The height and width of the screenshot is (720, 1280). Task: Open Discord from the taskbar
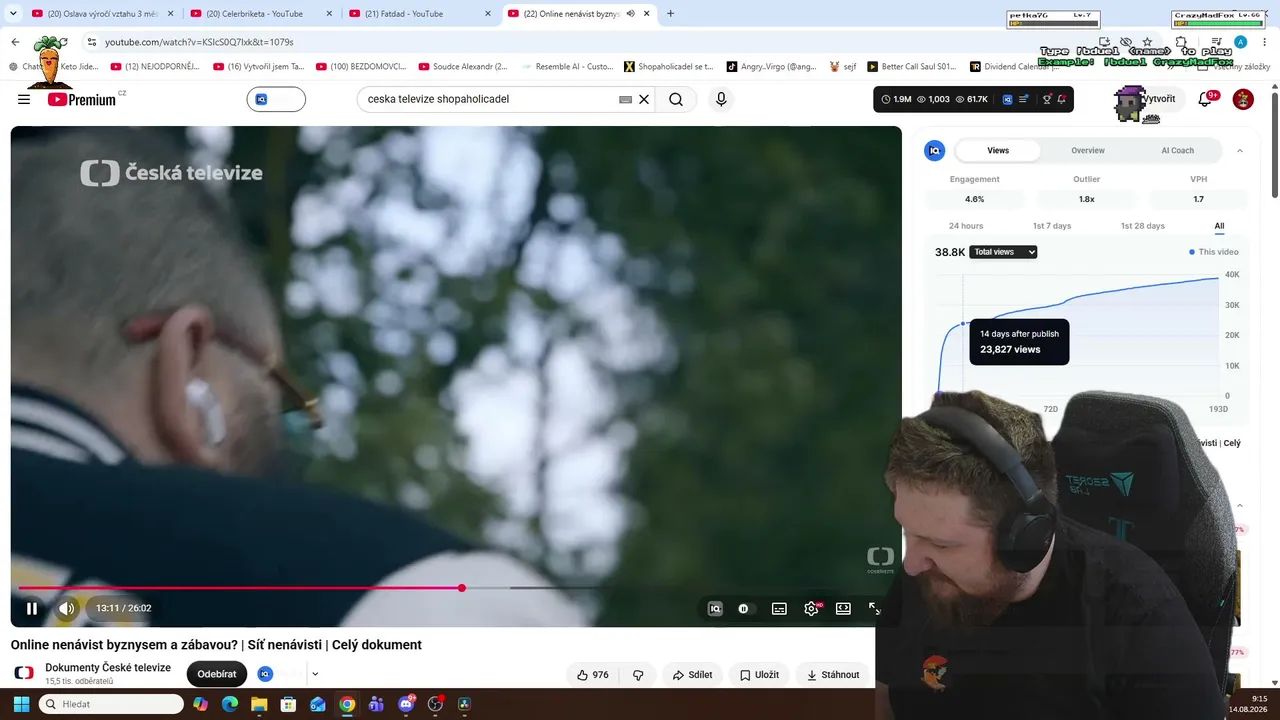pos(406,704)
